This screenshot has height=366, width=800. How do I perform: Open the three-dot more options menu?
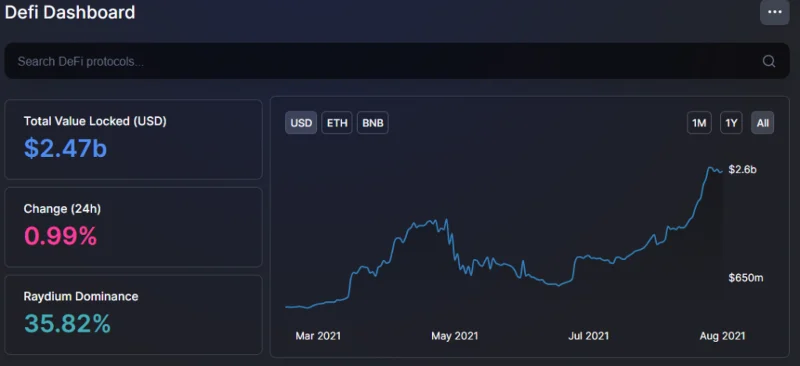point(774,12)
